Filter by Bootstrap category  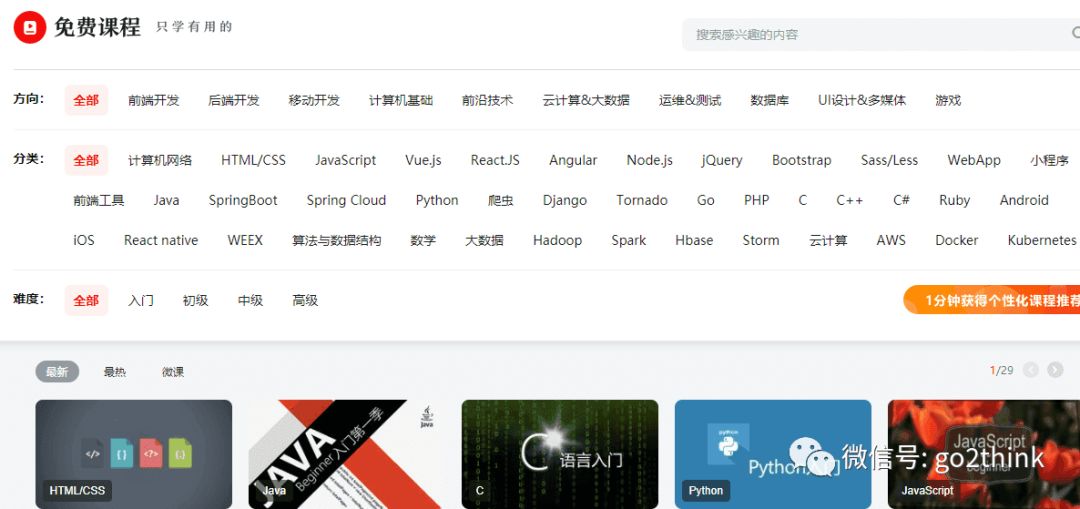click(x=802, y=160)
